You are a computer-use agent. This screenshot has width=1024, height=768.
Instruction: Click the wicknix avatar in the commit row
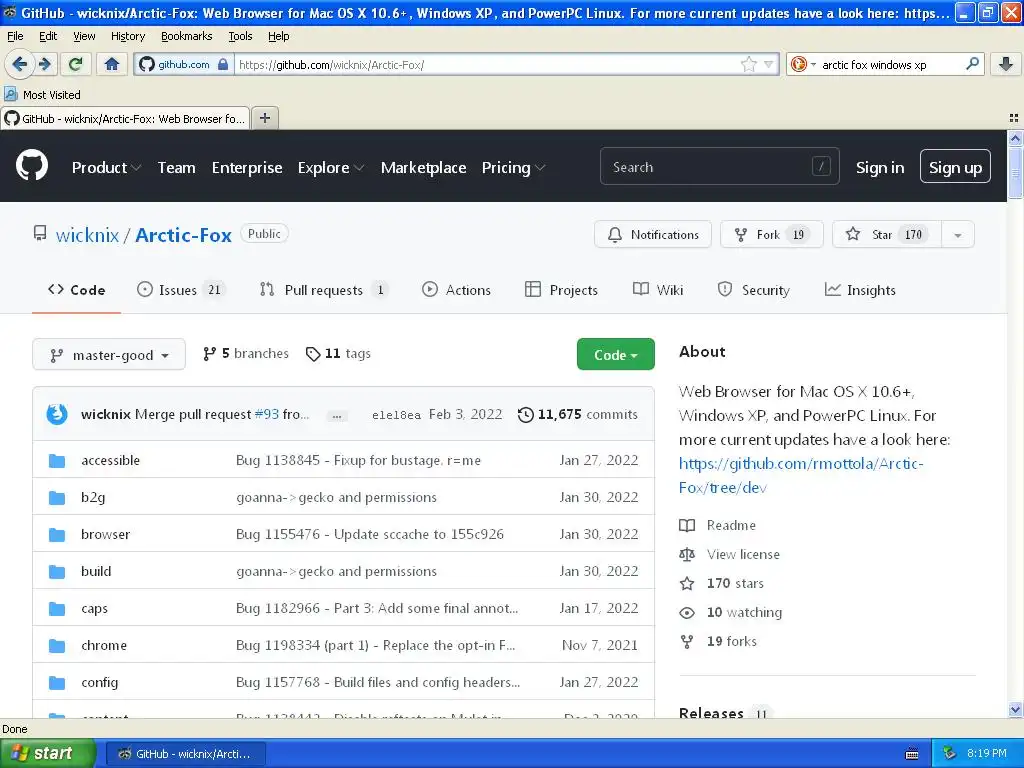tap(57, 414)
